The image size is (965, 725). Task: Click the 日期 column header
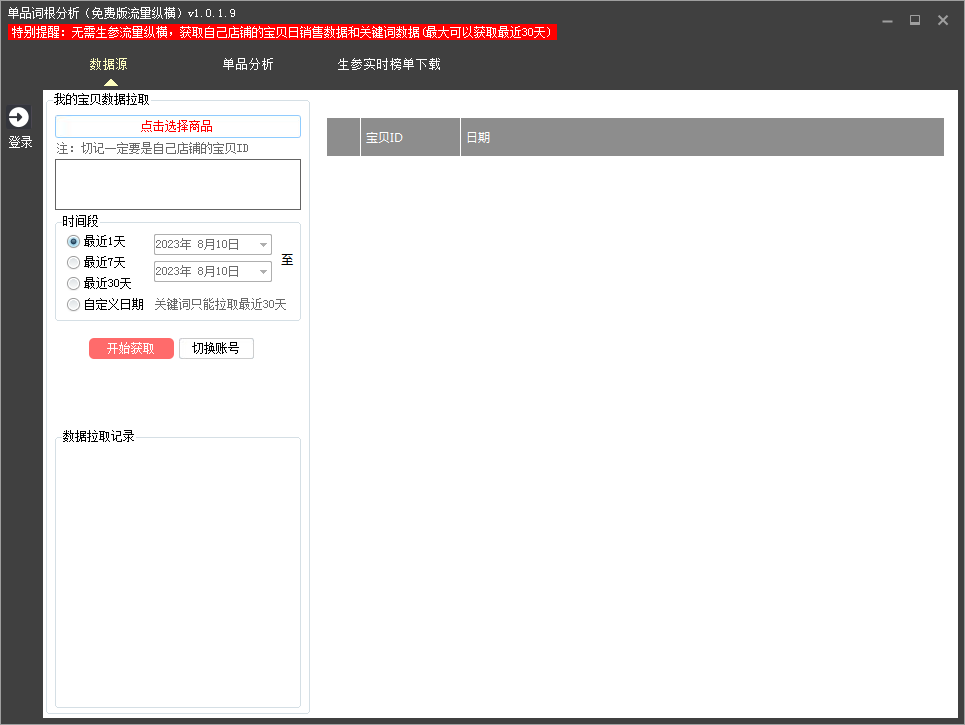click(x=700, y=137)
